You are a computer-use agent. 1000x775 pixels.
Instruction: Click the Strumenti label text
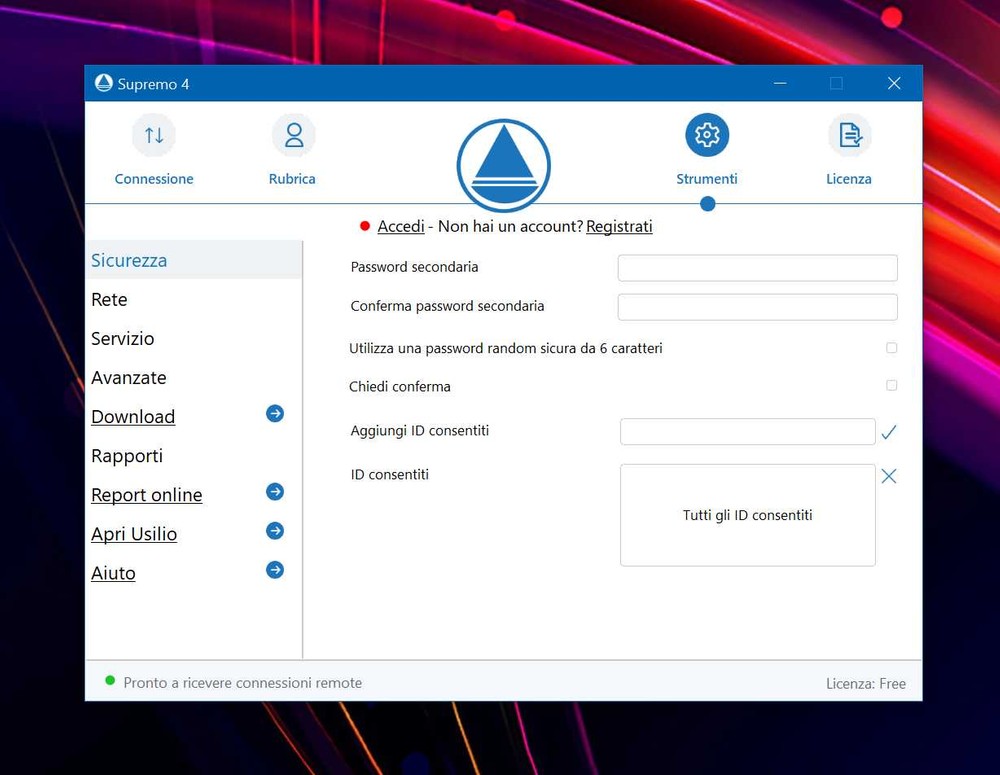tap(707, 179)
